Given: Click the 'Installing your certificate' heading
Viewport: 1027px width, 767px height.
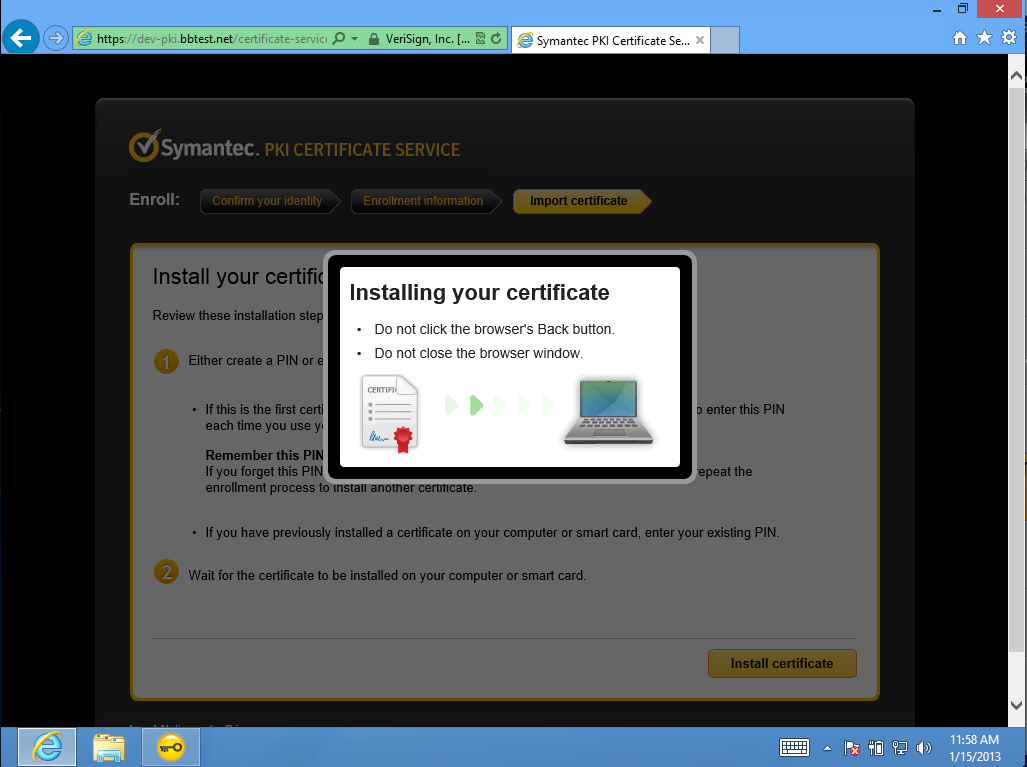Looking at the screenshot, I should click(479, 292).
